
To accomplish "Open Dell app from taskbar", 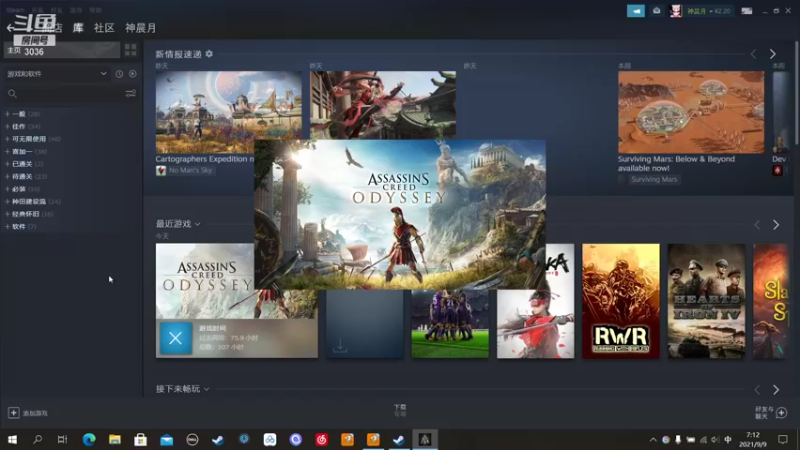I will (x=192, y=439).
